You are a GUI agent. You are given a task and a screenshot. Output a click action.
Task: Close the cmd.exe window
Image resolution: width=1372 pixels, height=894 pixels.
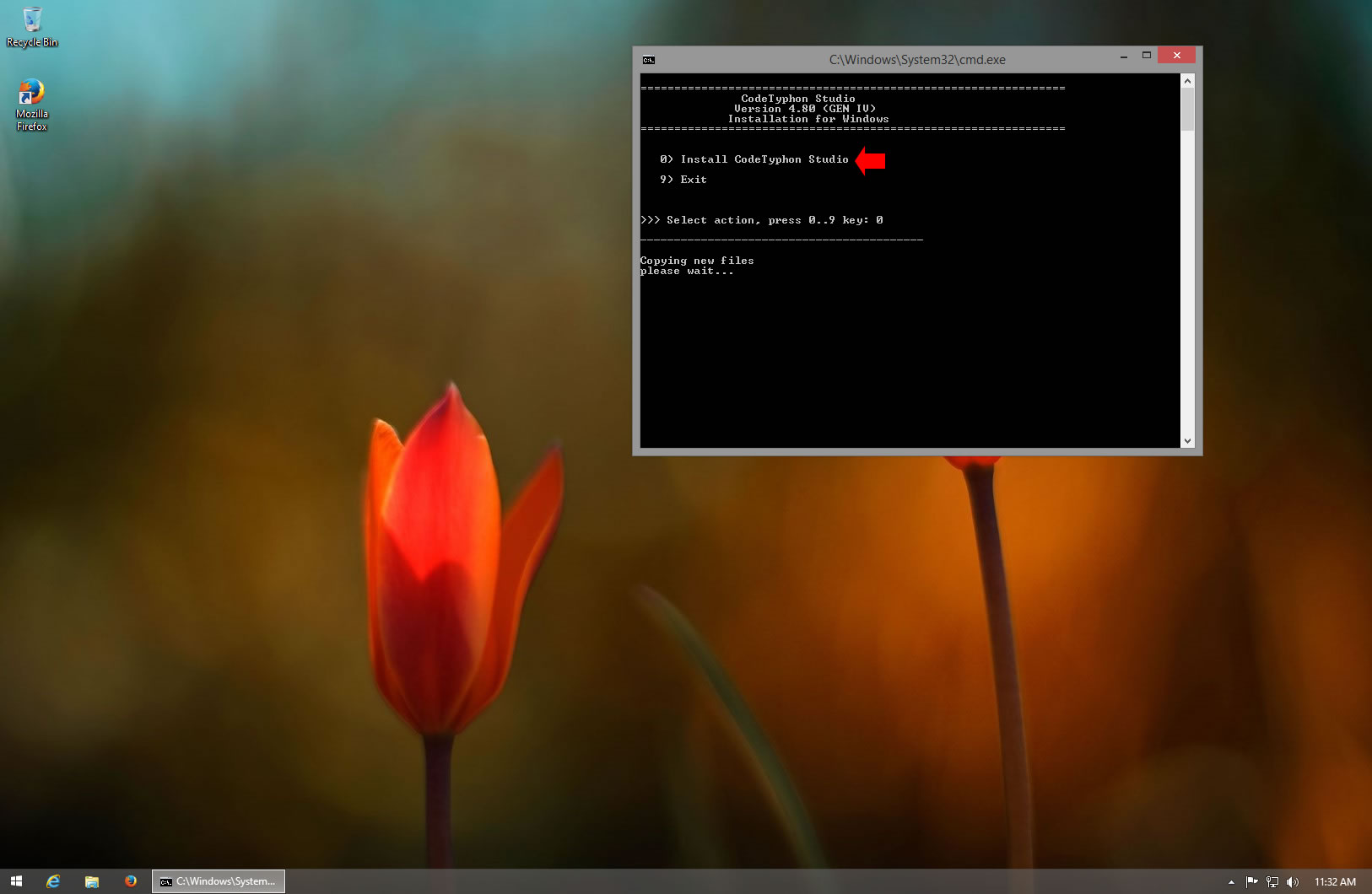pos(1176,56)
